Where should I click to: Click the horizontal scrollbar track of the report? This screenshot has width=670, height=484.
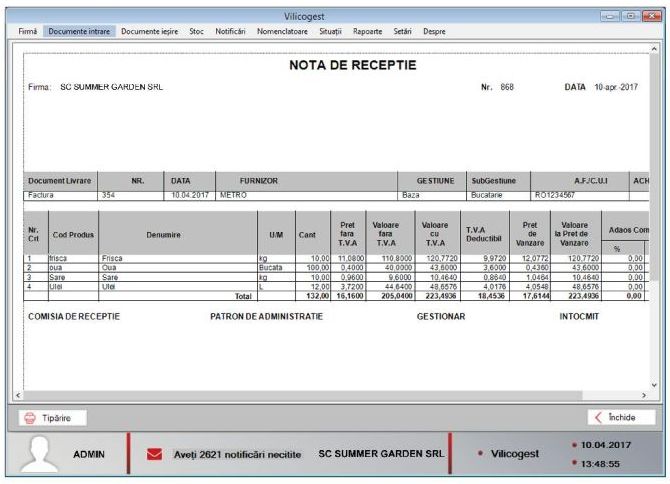pos(335,396)
